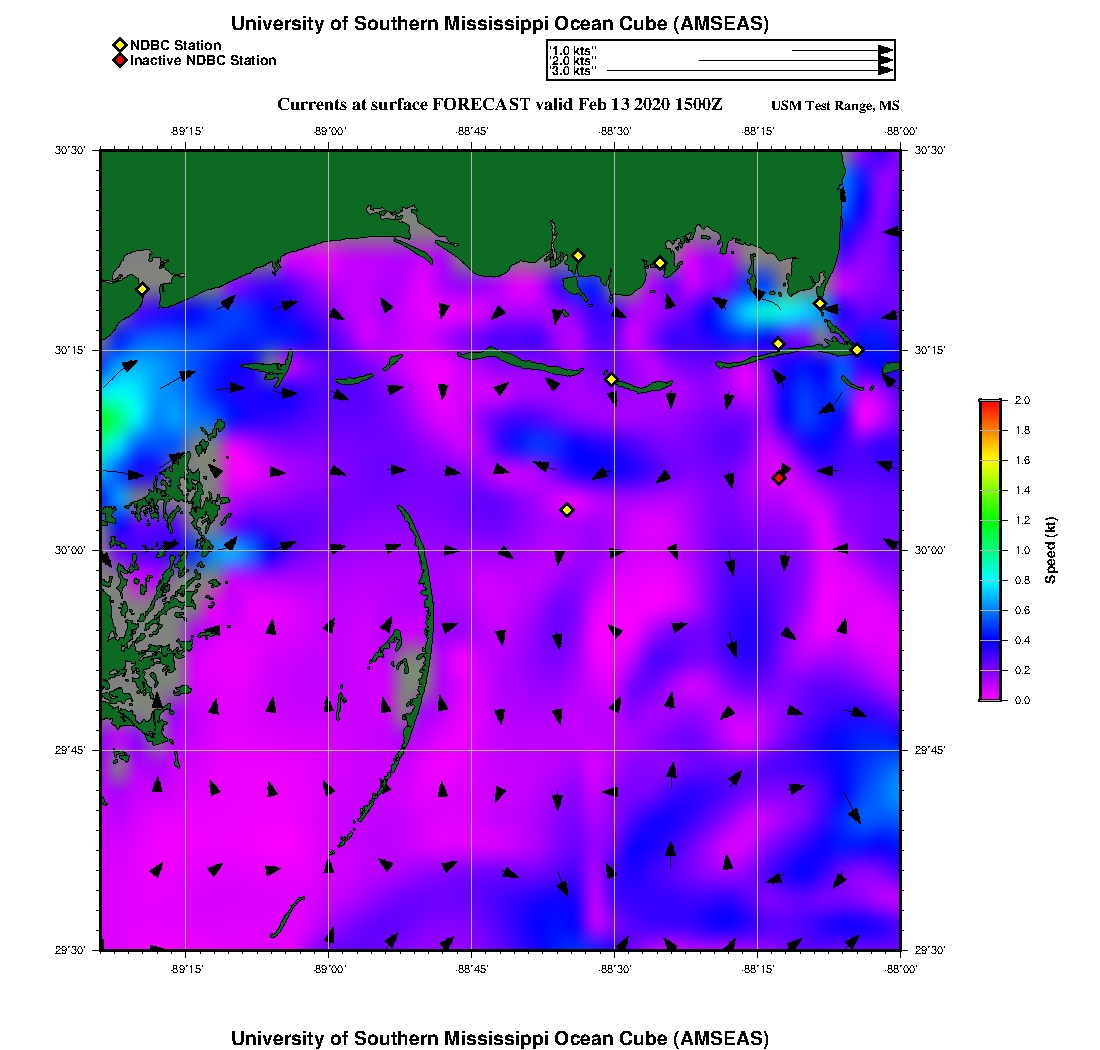
Task: Select the southernmost yellow NDBC station marker
Action: coord(567,510)
